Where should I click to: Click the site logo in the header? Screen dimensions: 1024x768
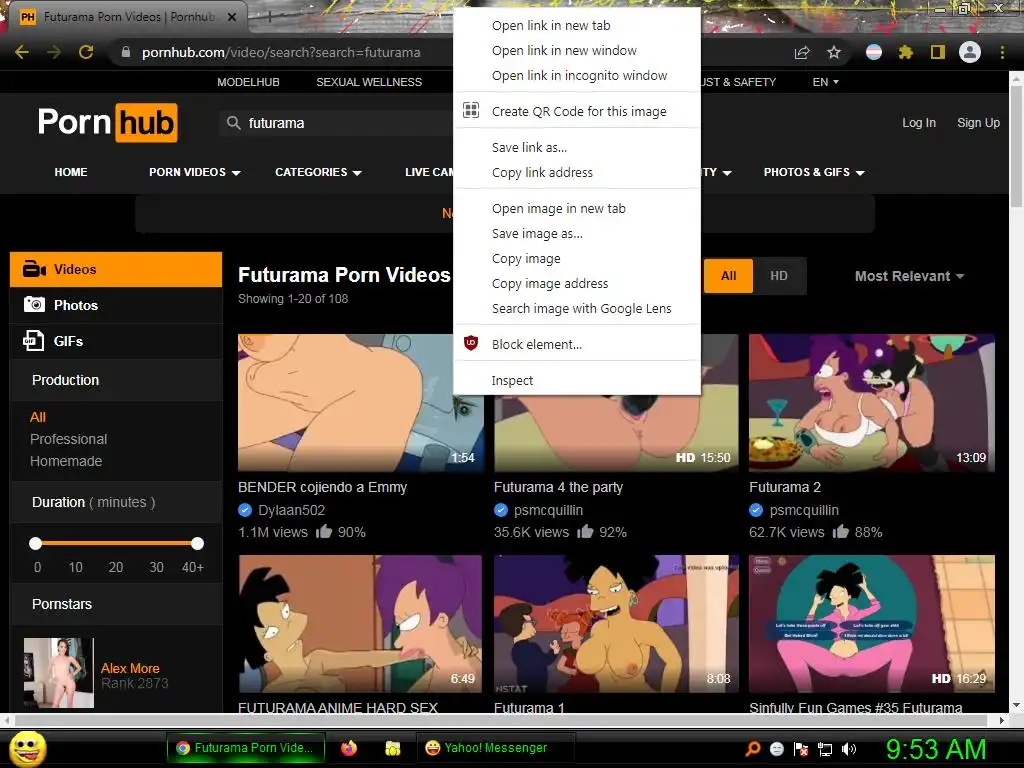108,122
